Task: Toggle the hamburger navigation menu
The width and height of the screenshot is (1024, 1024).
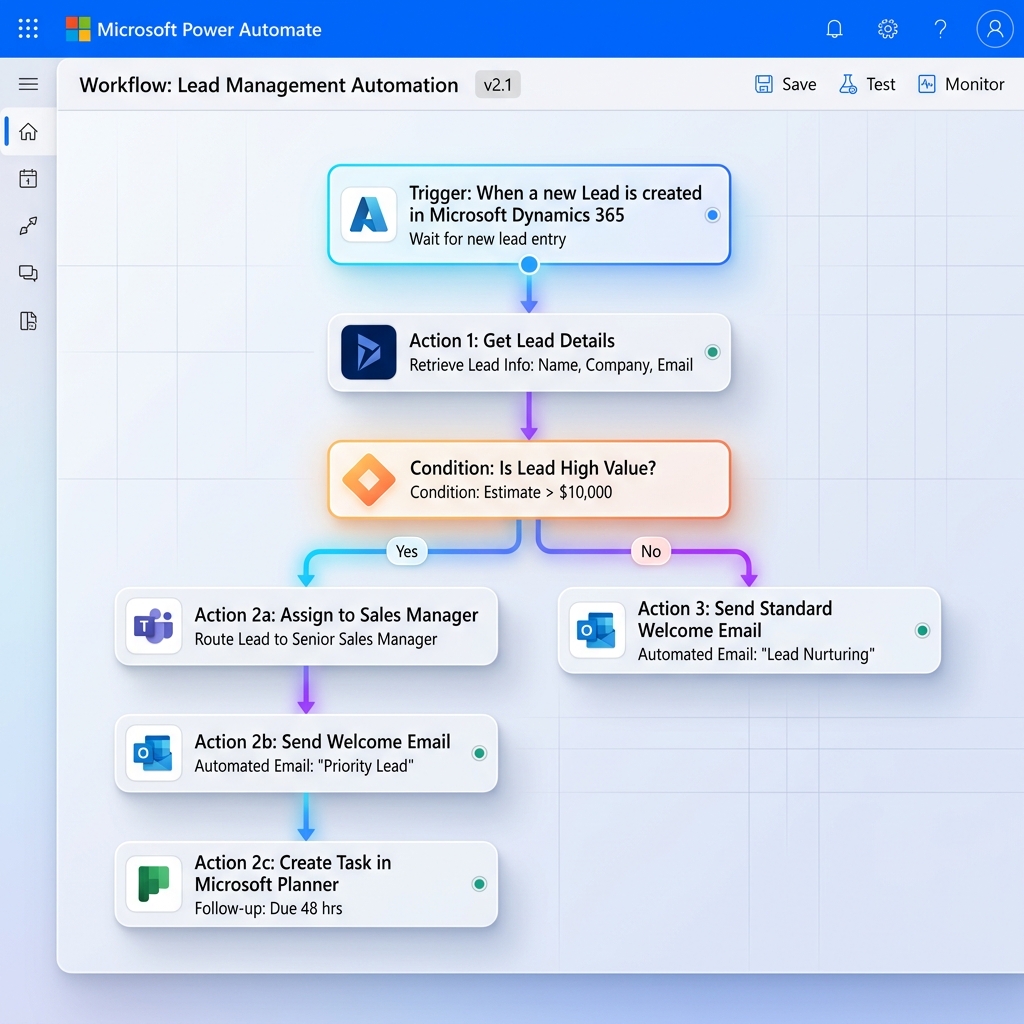Action: (28, 84)
